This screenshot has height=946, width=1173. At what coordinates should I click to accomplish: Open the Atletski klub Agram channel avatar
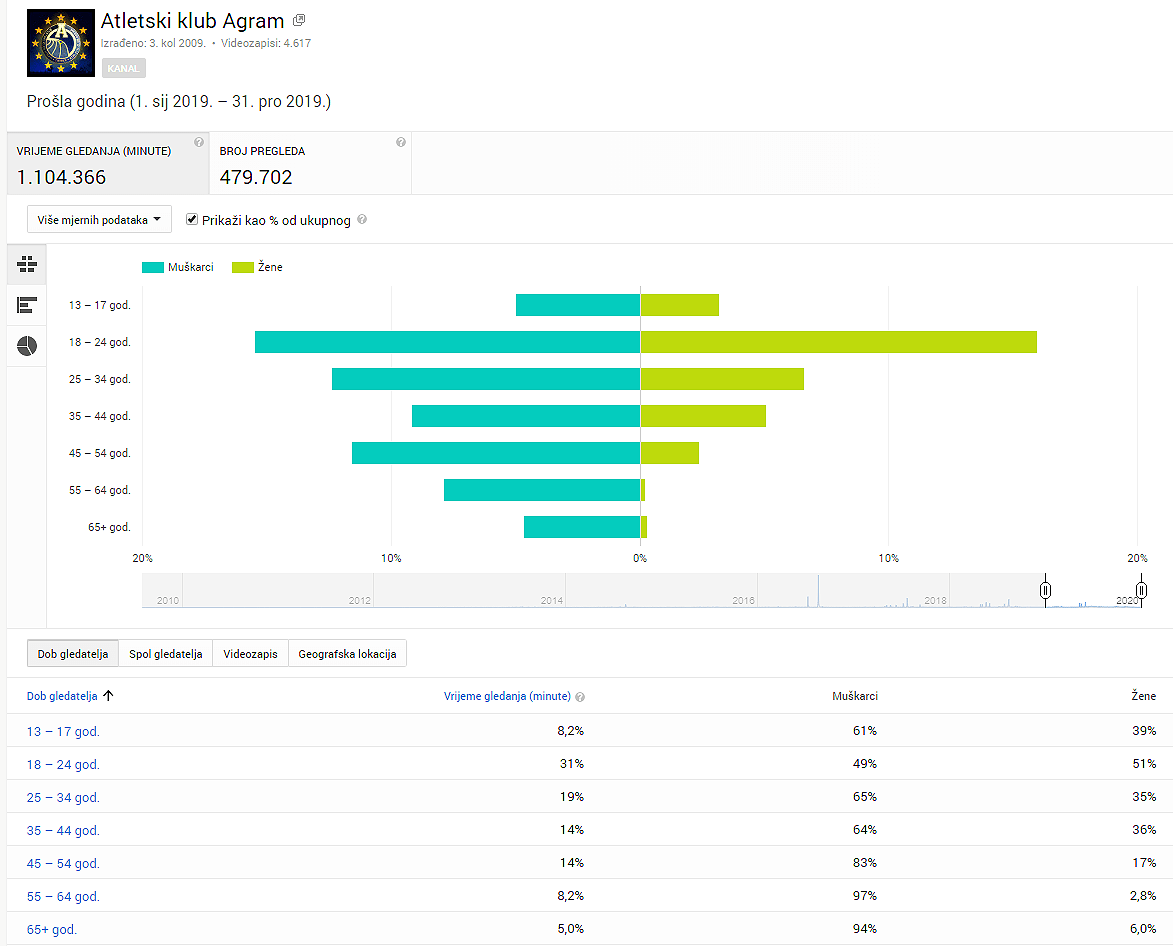coord(61,43)
